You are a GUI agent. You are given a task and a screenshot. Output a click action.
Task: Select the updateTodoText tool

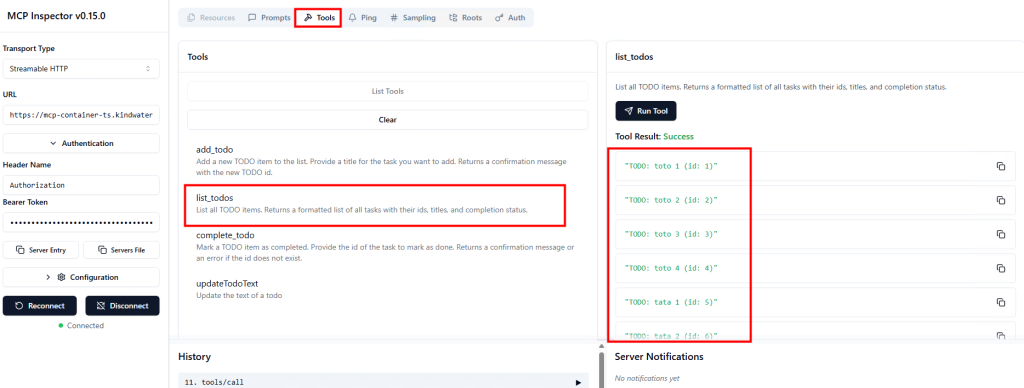click(387, 289)
